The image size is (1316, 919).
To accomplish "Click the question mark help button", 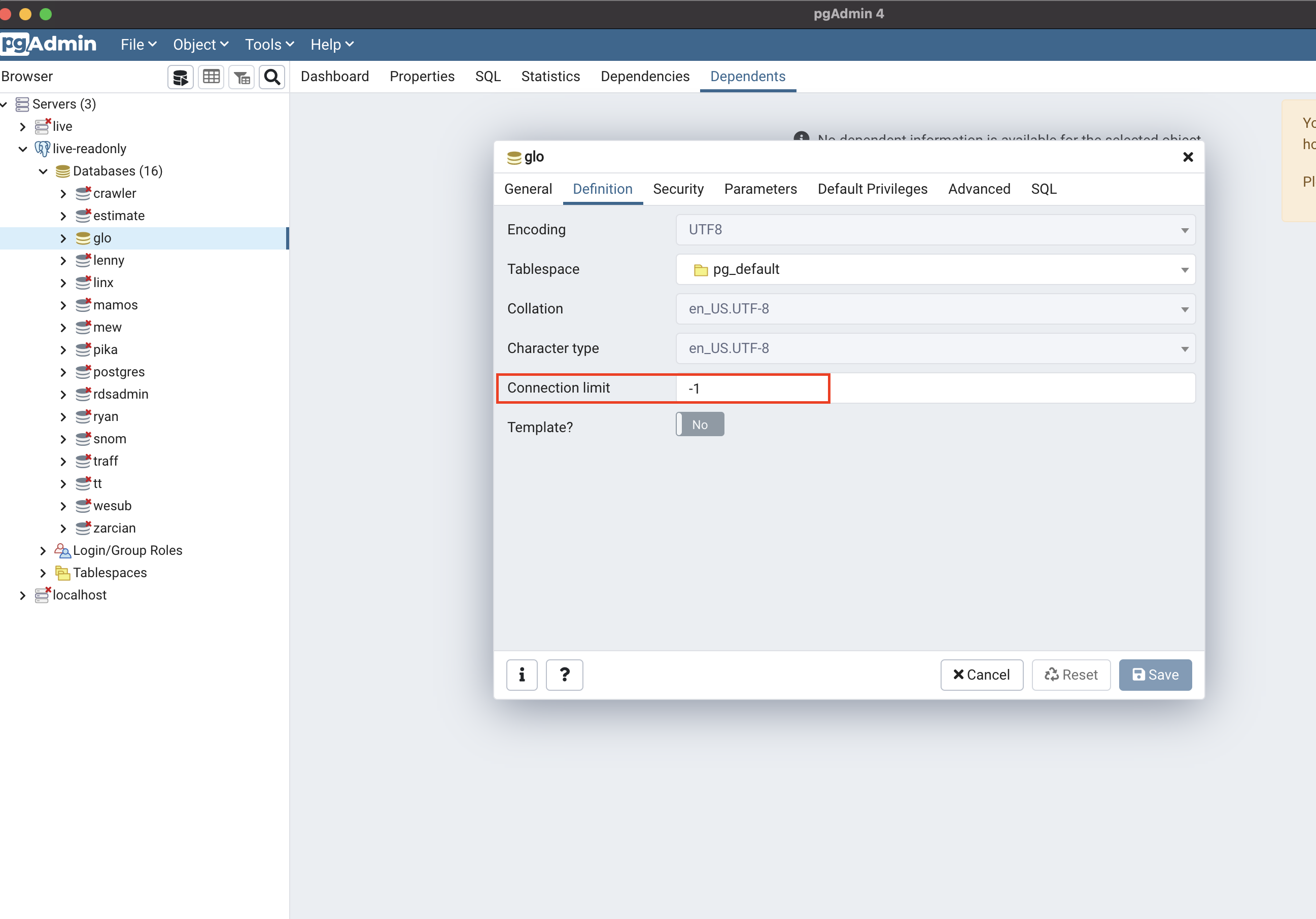I will [564, 675].
